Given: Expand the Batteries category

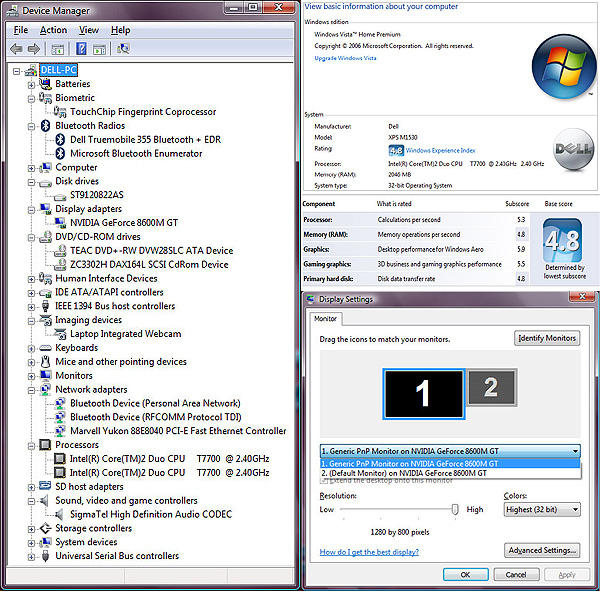Looking at the screenshot, I should (31, 85).
